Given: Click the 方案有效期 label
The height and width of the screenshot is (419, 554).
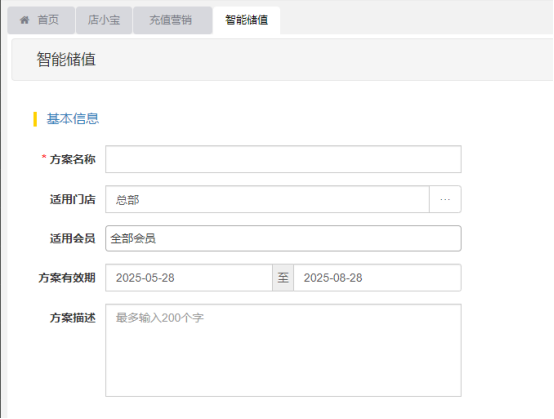Looking at the screenshot, I should 67,278.
